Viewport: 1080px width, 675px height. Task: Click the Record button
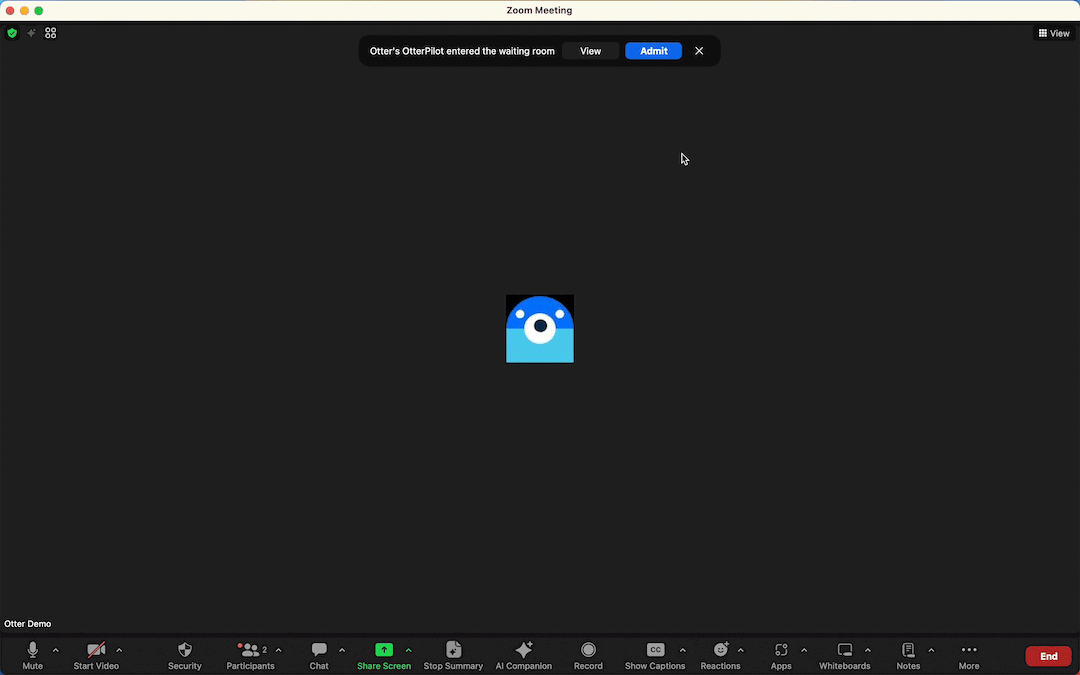pos(588,656)
